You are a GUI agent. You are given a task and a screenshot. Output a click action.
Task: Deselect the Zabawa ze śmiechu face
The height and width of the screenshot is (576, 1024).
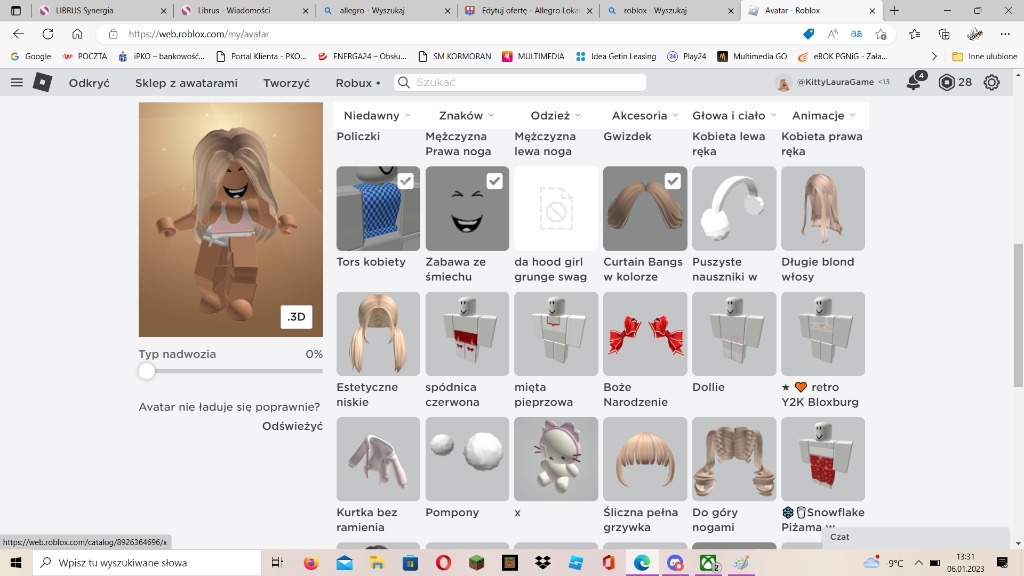494,181
